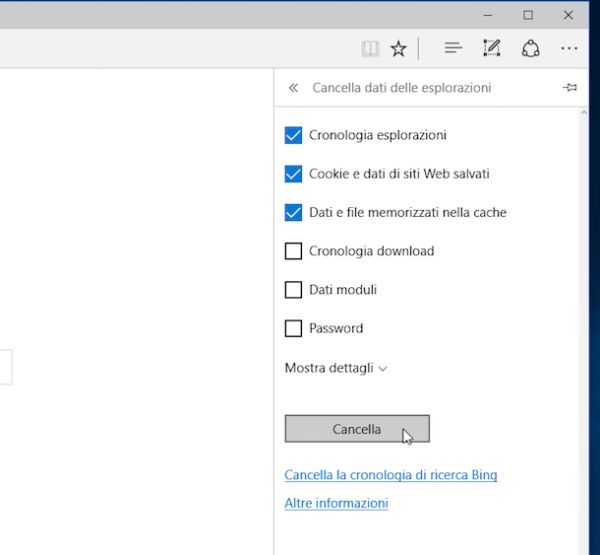Create a web note with pen icon
Viewport: 600px width, 555px height.
491,48
